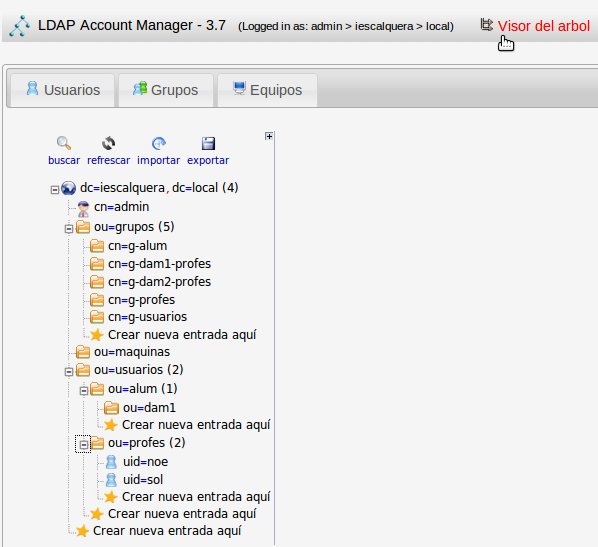The width and height of the screenshot is (598, 547).
Task: Select the ou=dam1 entry
Action: point(150,408)
